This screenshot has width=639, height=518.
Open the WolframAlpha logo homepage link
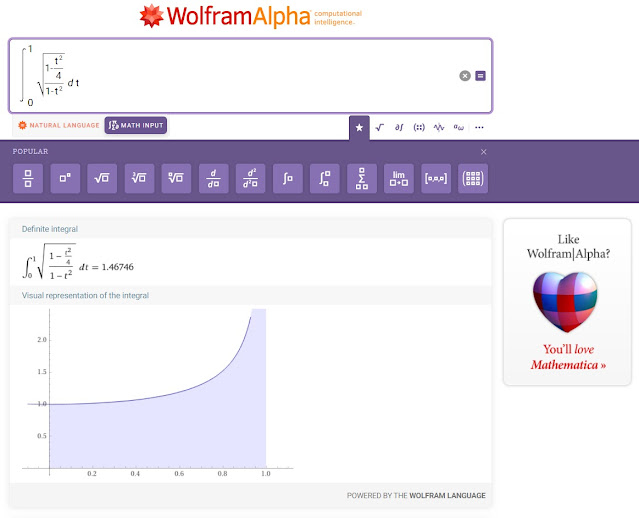coord(250,16)
